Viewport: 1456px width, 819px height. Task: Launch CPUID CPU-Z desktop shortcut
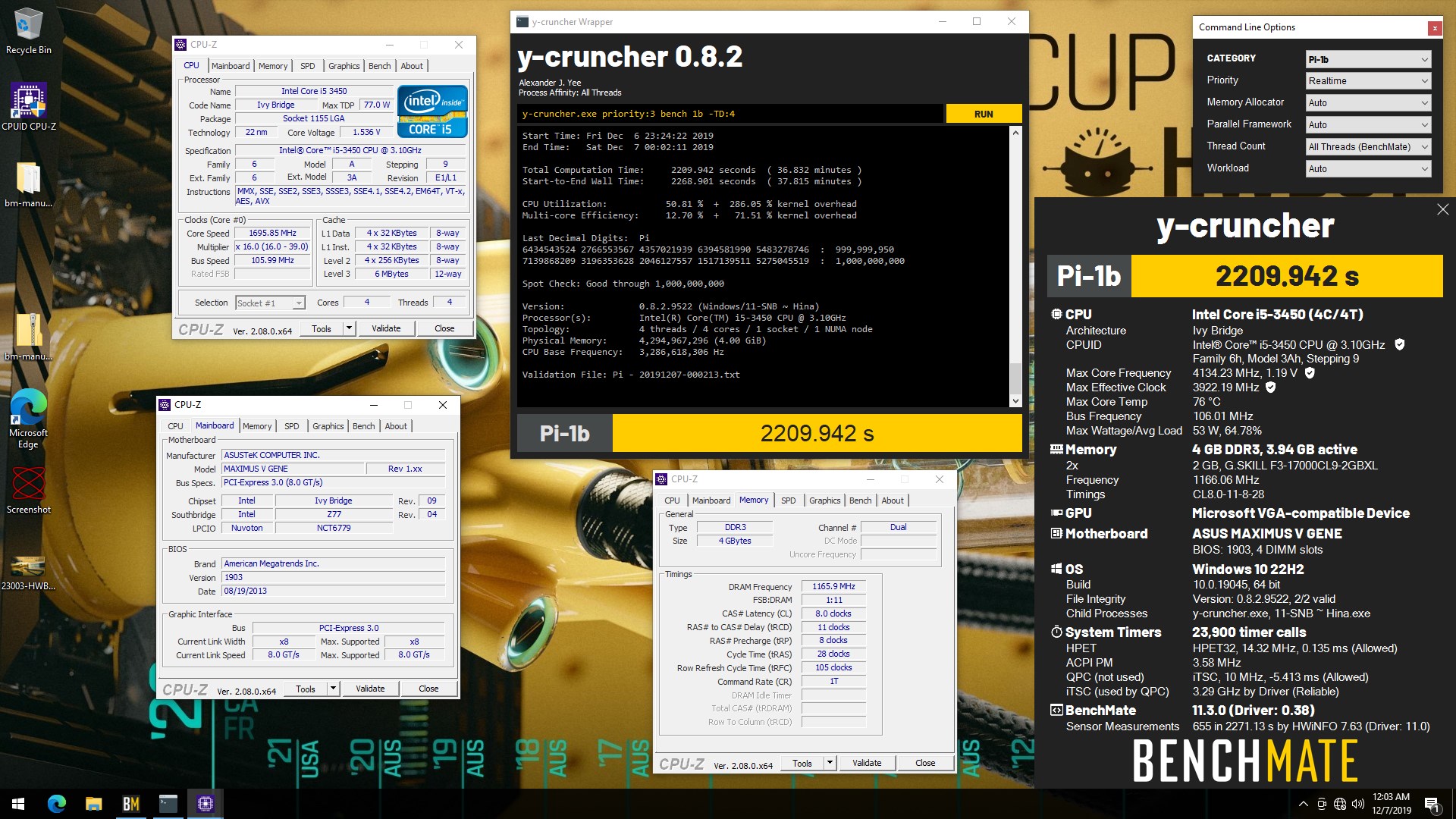click(x=29, y=107)
